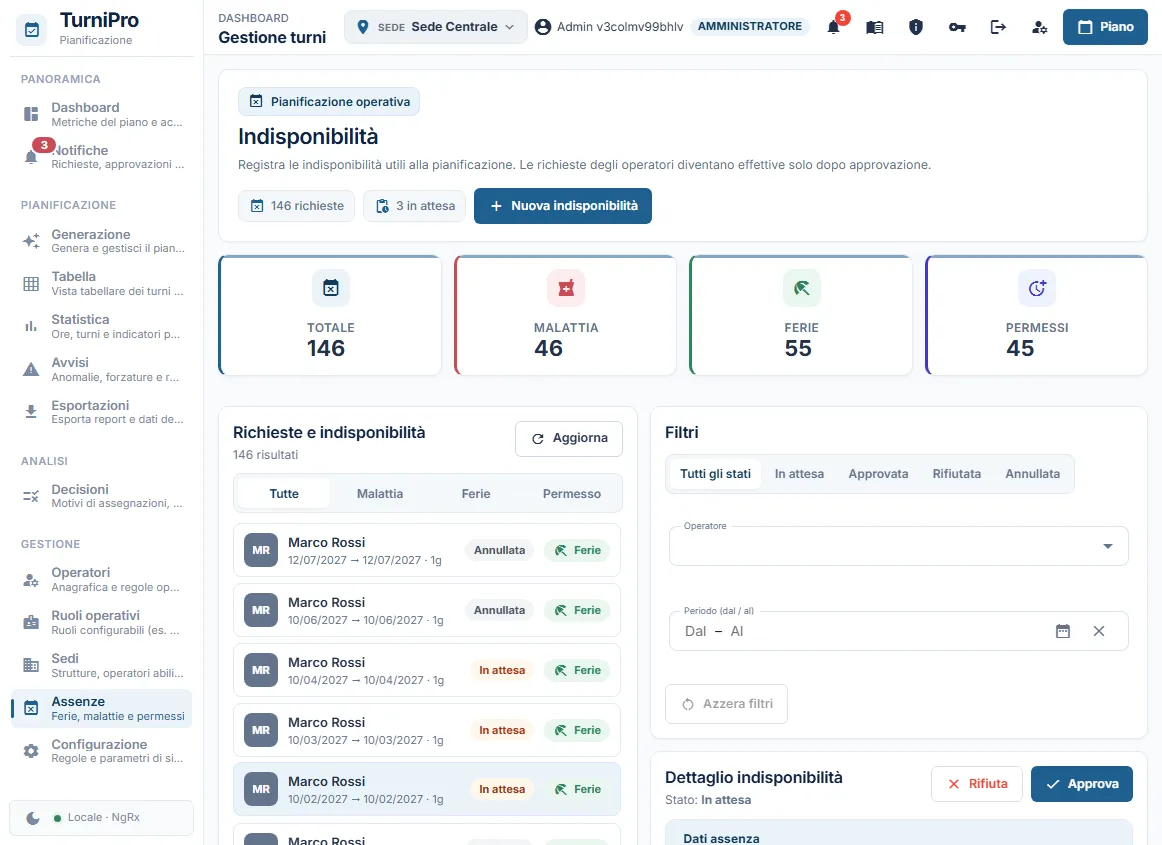1162x845 pixels.
Task: Reject the request with Rifiuta button
Action: (x=977, y=783)
